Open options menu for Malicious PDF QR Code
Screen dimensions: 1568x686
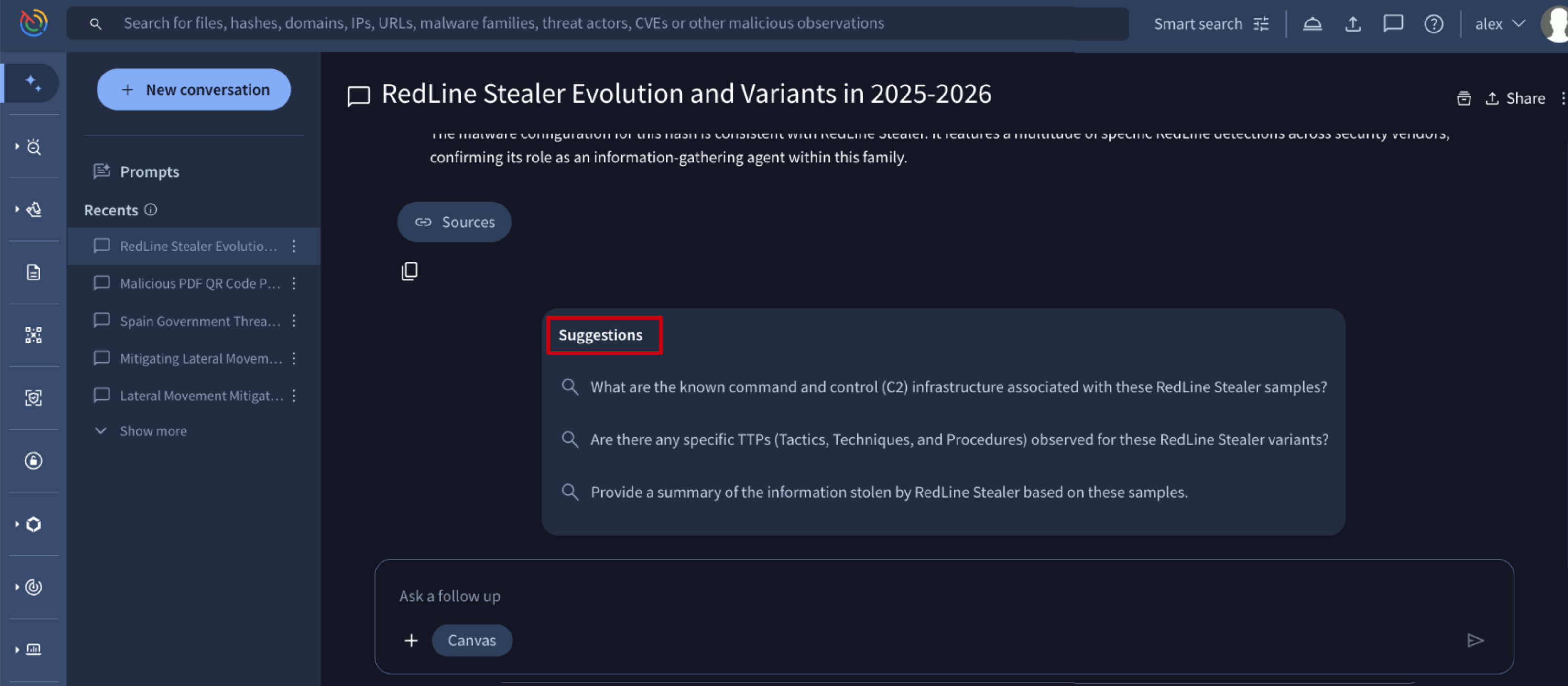[294, 283]
